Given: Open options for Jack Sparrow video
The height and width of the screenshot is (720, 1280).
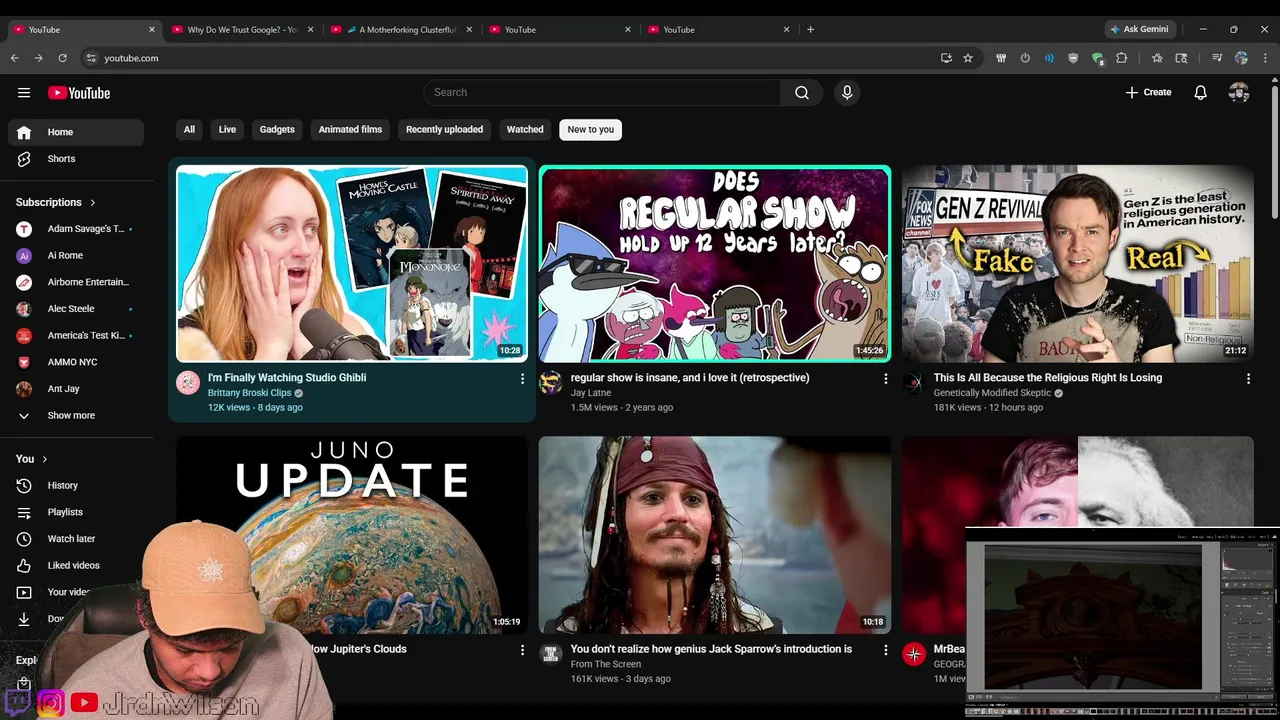Looking at the screenshot, I should click(x=885, y=650).
